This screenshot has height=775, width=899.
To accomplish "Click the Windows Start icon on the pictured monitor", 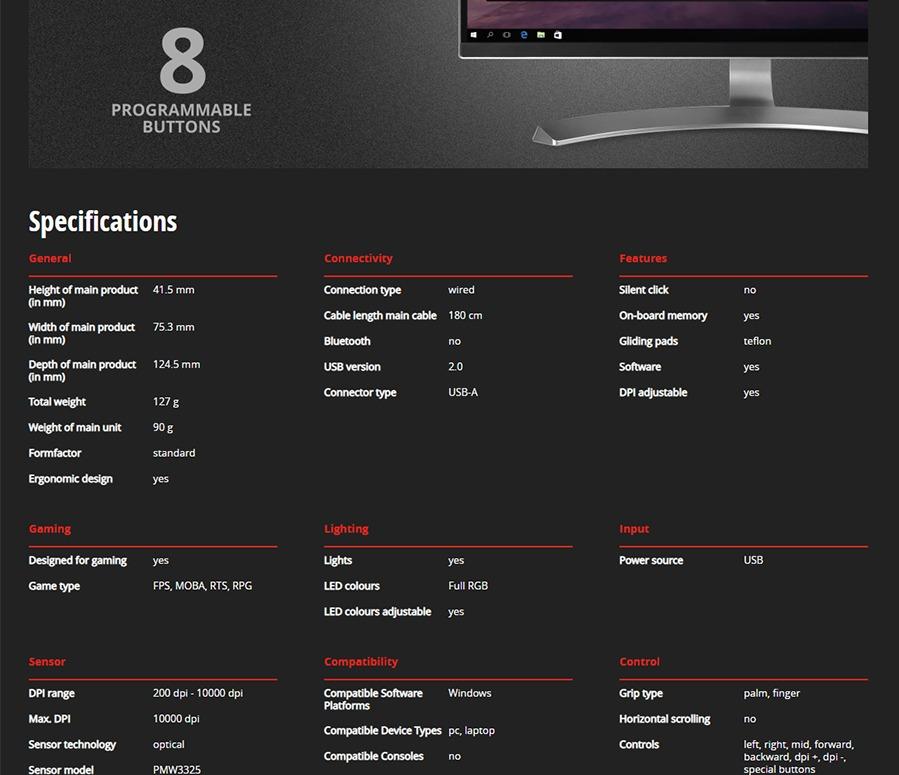I will tap(473, 35).
